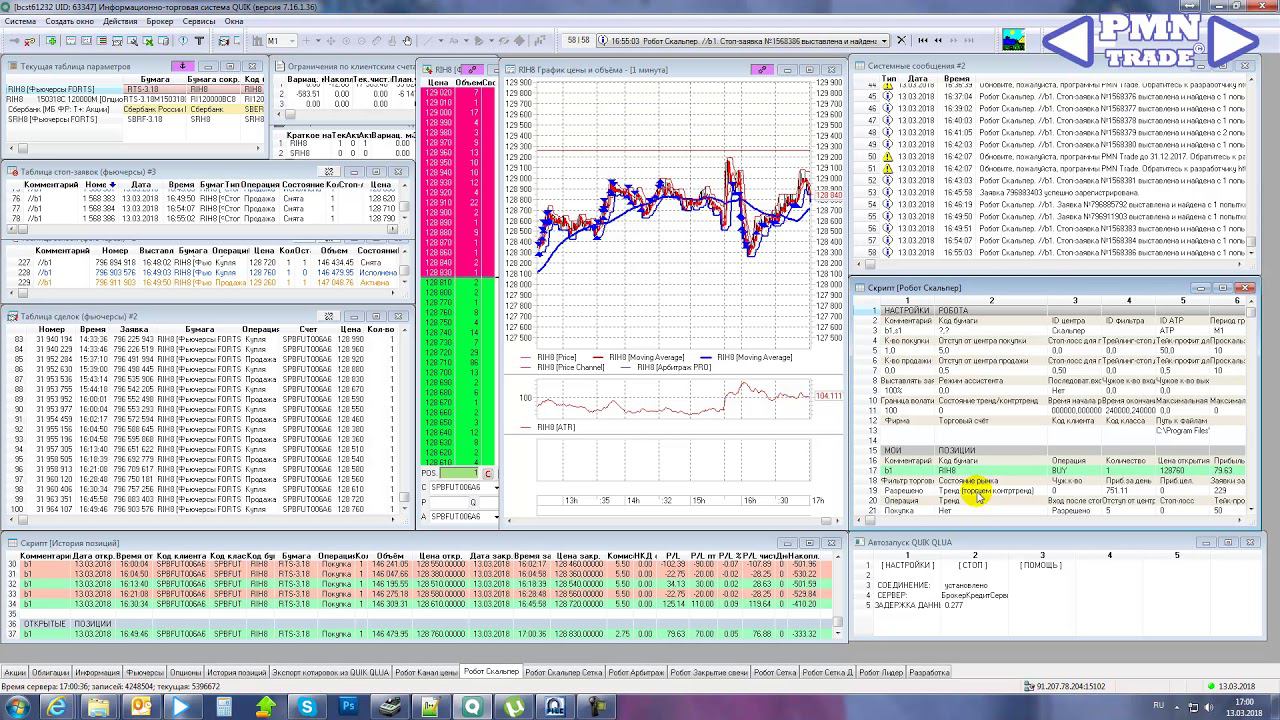Click the red C button in order book
The height and width of the screenshot is (720, 1280).
488,473
